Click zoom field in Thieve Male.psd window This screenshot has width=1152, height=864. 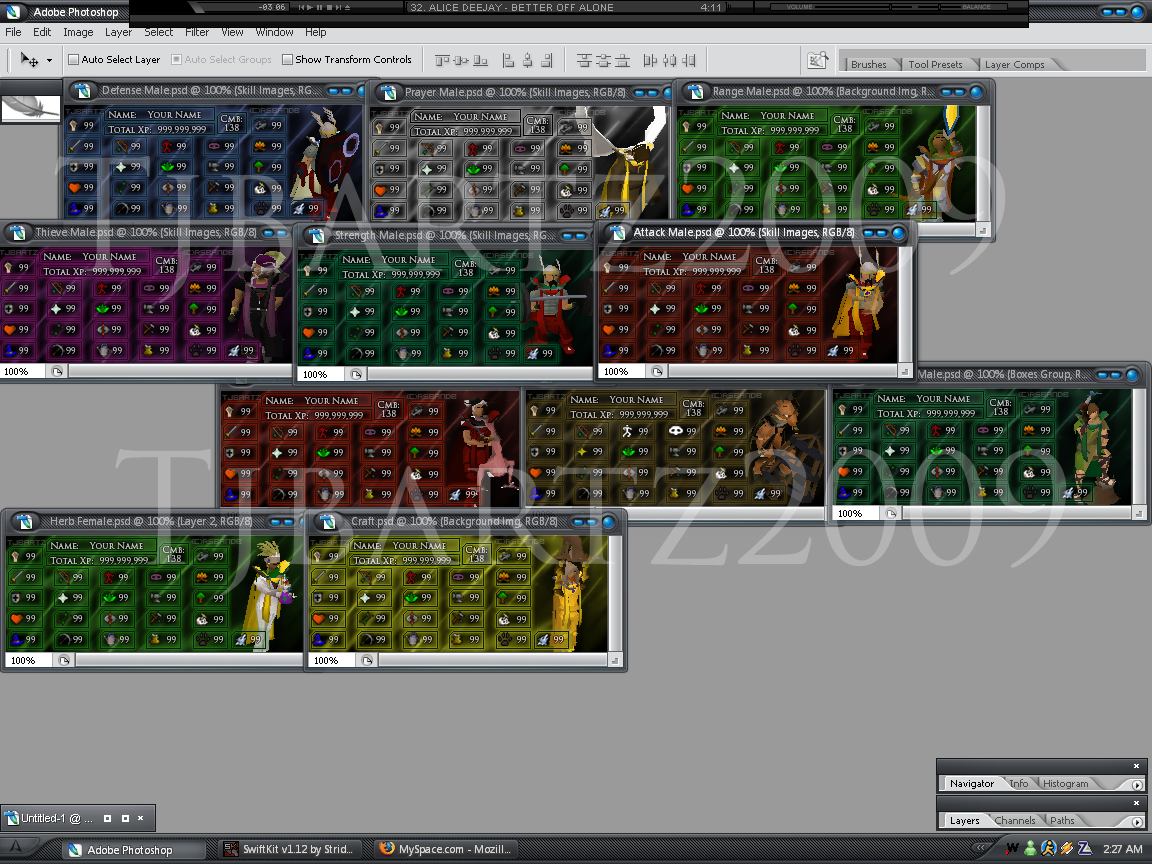pos(24,372)
